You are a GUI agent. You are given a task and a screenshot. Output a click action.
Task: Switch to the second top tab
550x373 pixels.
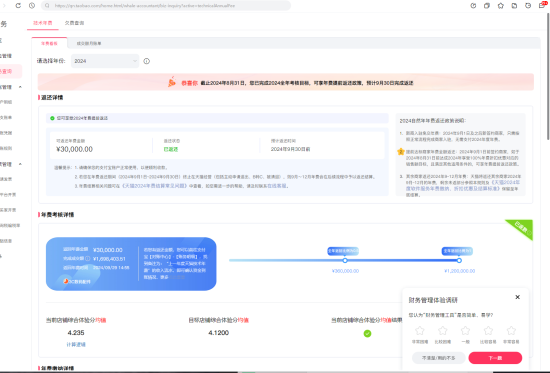(74, 23)
